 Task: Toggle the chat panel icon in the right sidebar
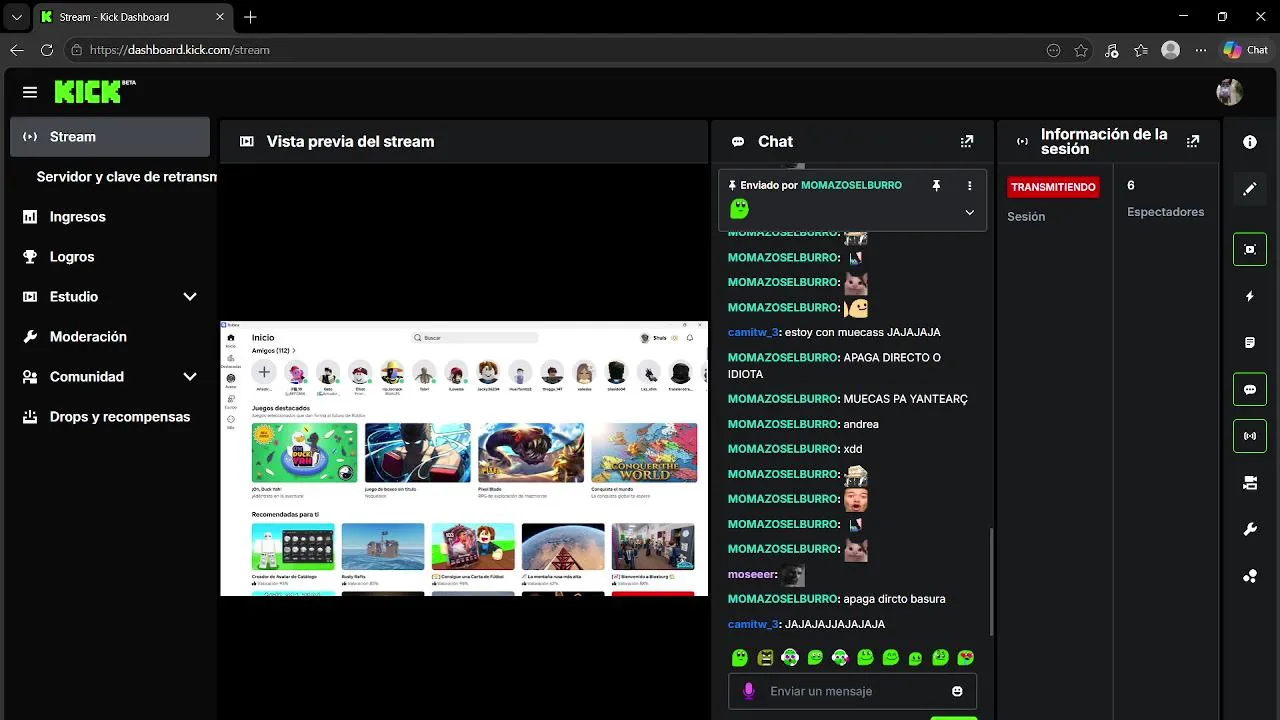coord(1250,389)
